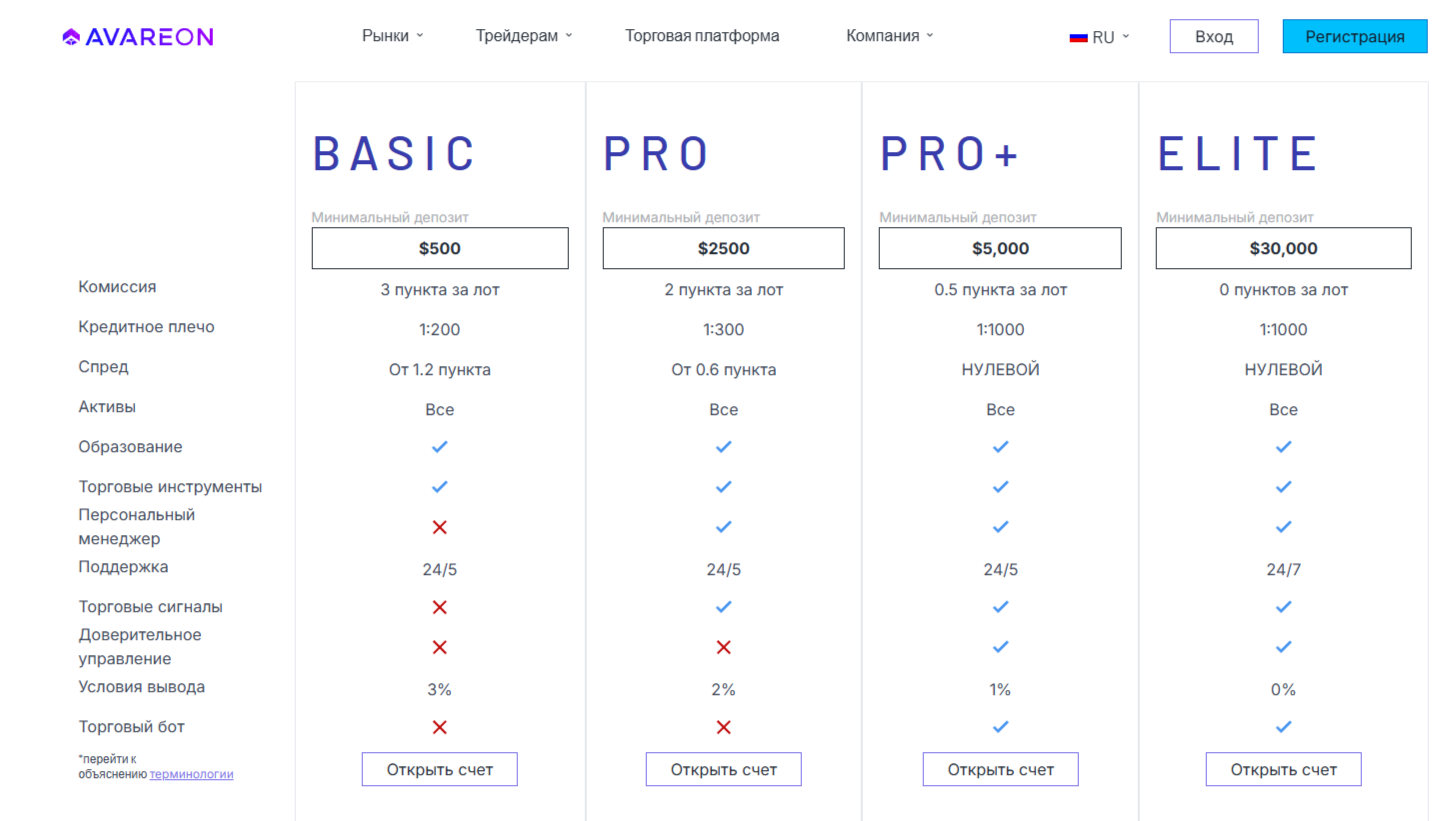Open the RU language selector
The height and width of the screenshot is (821, 1452).
tap(1100, 37)
